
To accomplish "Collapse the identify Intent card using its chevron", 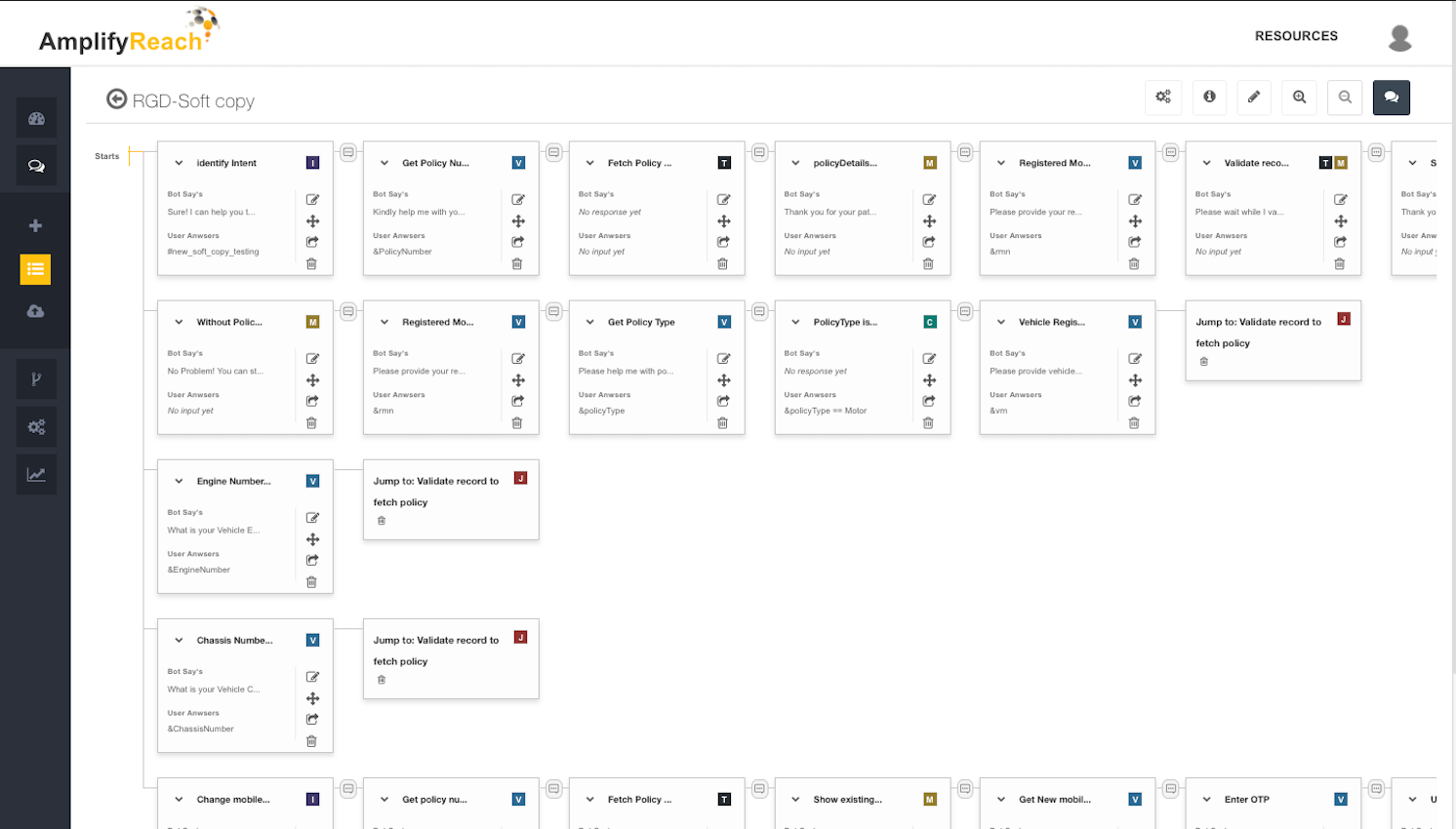I will coord(178,162).
